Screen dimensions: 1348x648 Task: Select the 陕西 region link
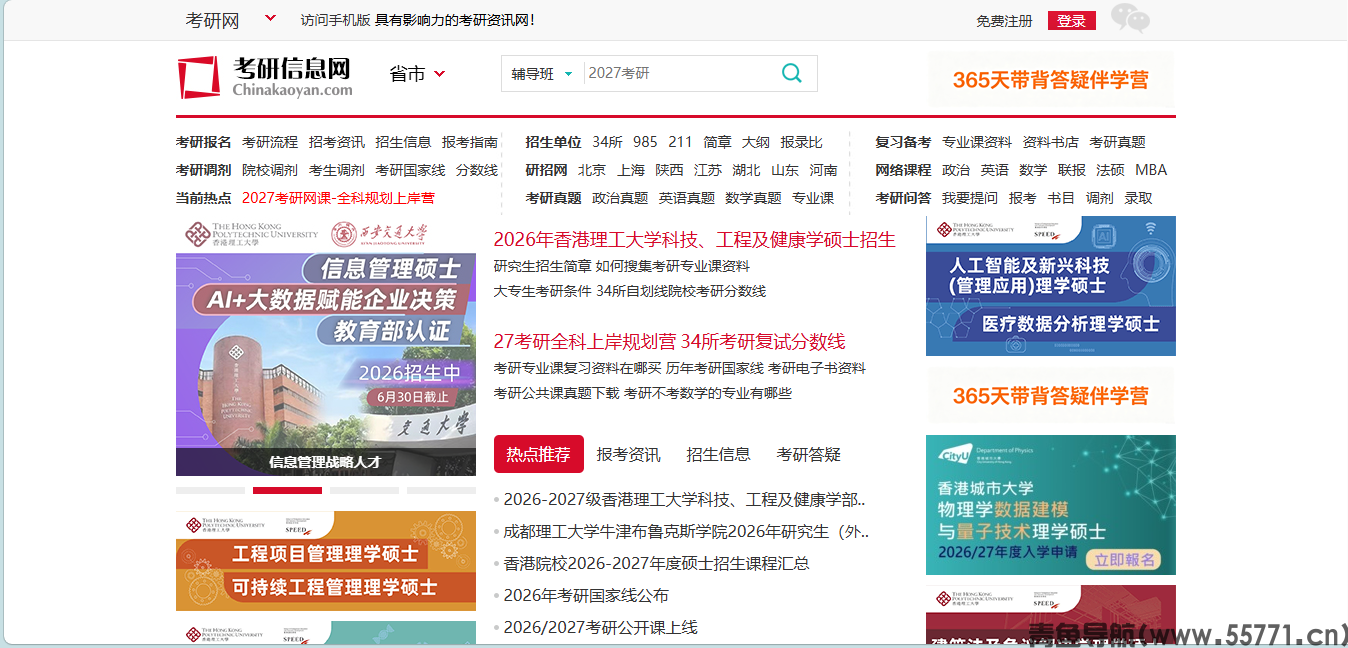tap(669, 170)
